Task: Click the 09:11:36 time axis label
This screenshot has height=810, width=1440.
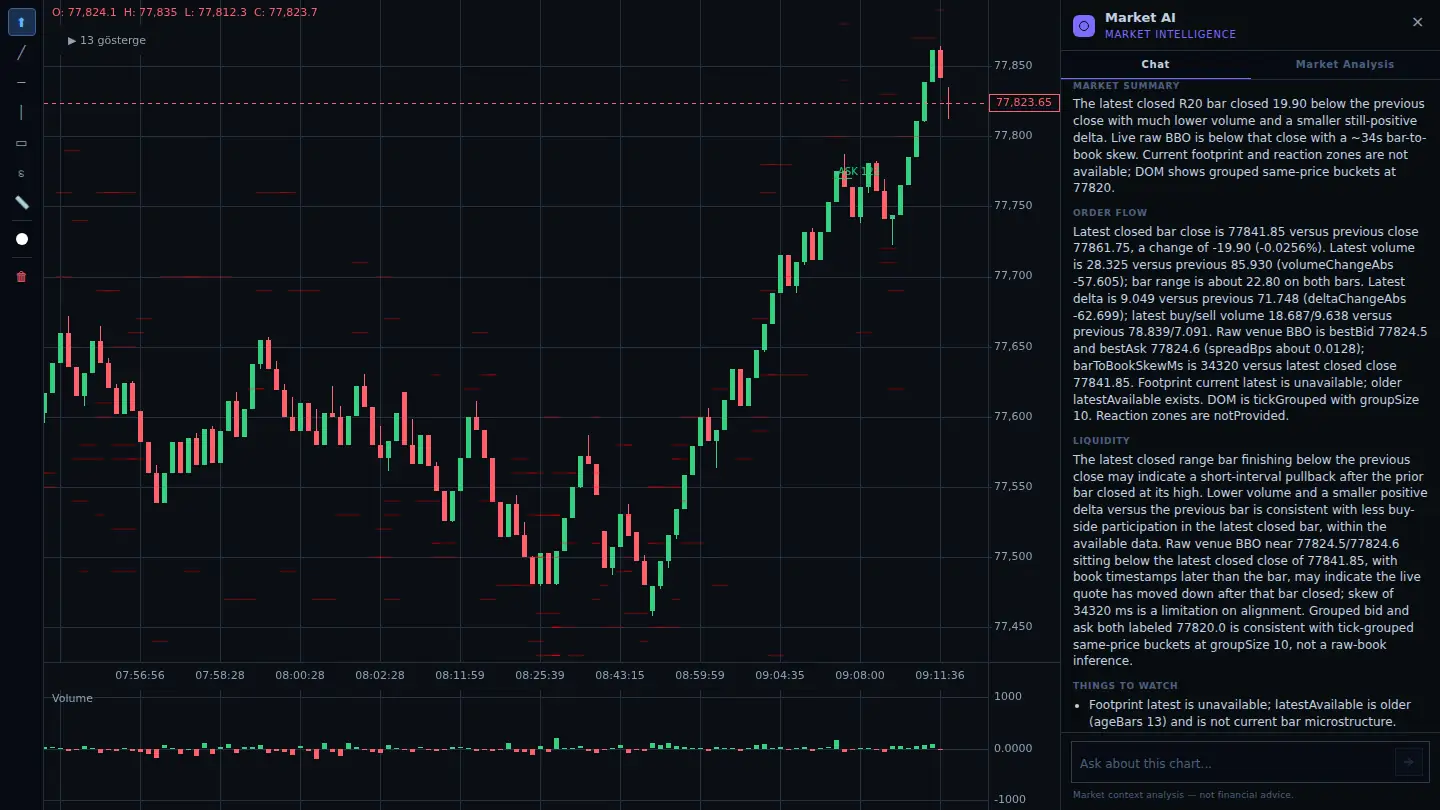Action: pyautogui.click(x=940, y=675)
